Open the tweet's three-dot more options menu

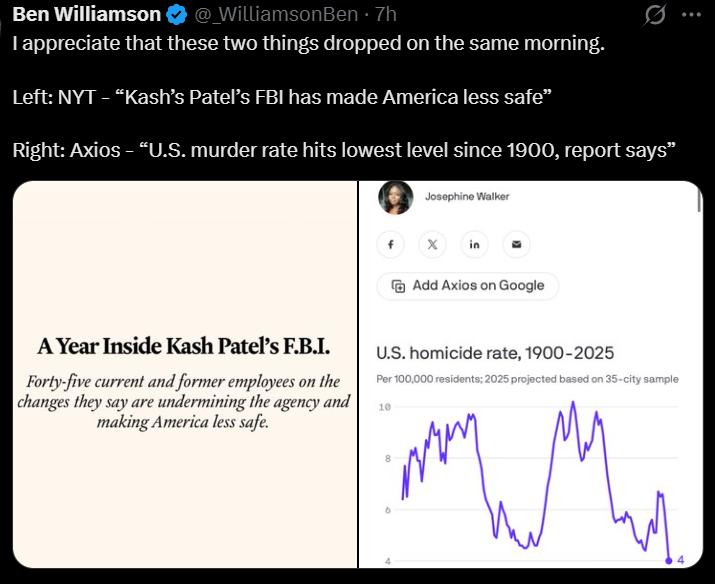coord(691,16)
